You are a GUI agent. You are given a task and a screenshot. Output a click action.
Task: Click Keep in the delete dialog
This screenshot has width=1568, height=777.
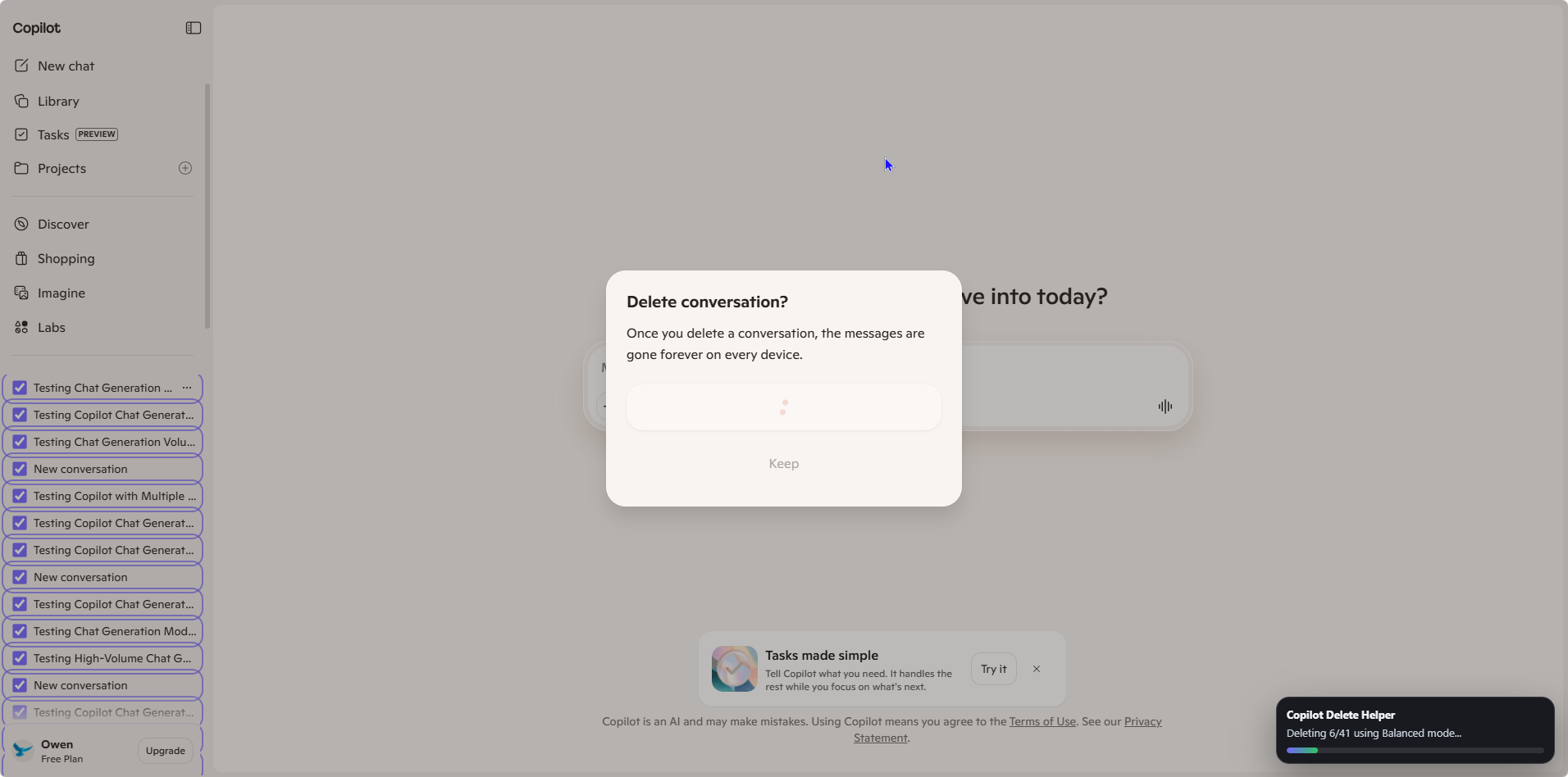pos(784,464)
